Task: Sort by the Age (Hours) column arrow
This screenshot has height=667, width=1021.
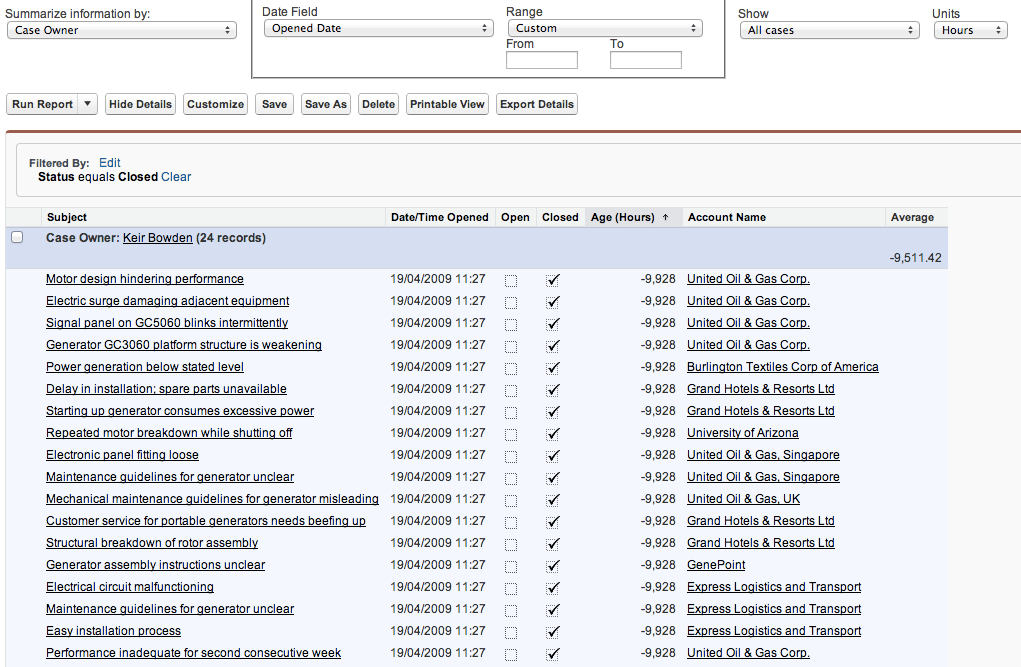Action: pyautogui.click(x=667, y=217)
